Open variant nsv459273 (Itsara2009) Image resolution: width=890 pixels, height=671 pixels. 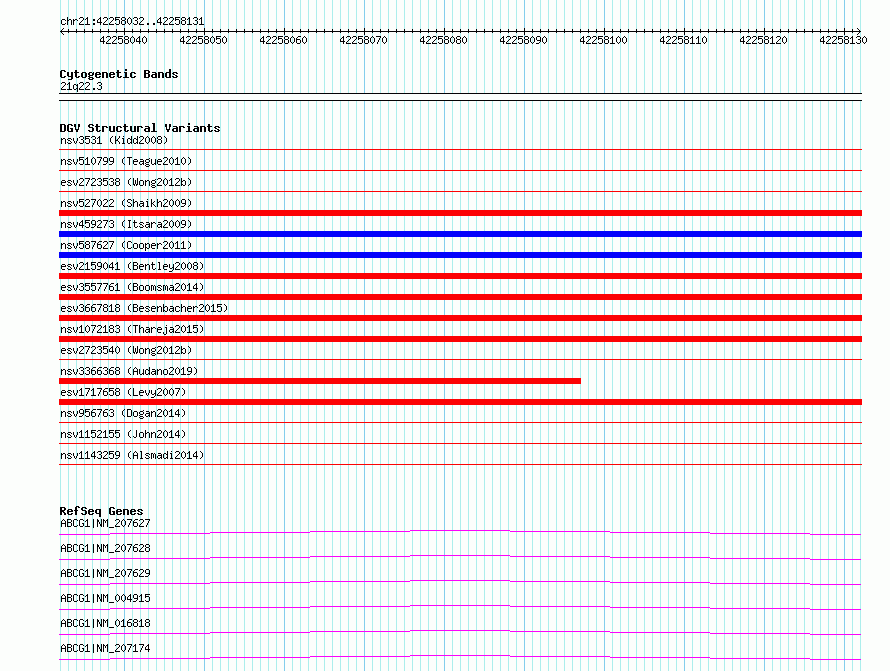126,224
